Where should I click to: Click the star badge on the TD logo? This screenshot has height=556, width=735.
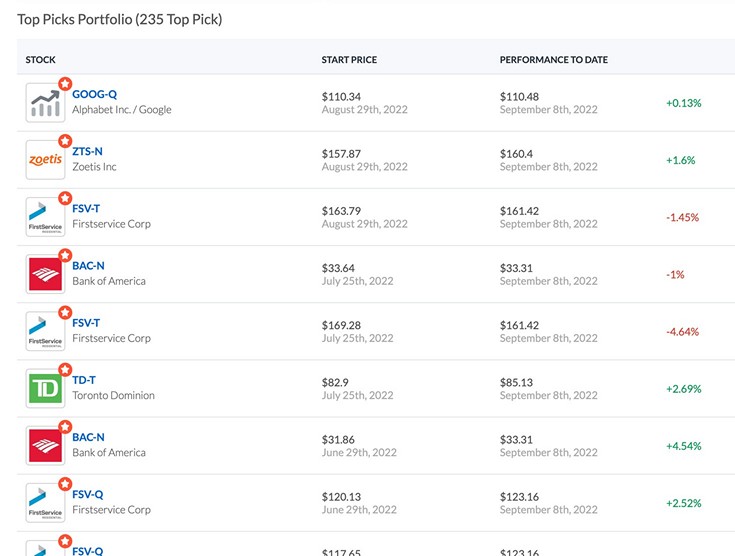65,370
